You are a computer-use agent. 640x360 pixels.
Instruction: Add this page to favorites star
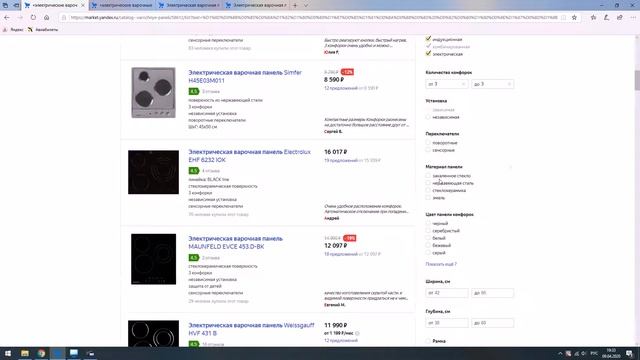tap(574, 18)
